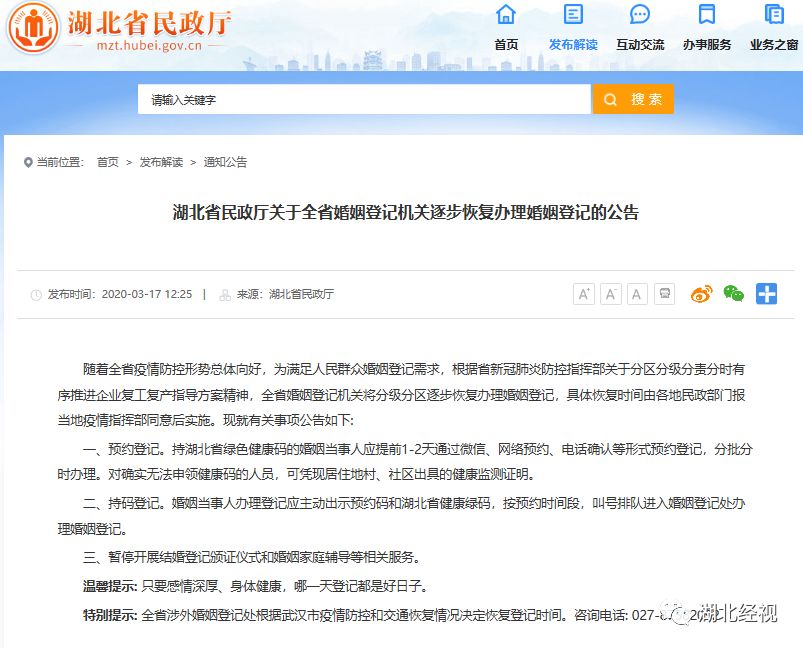Image resolution: width=803 pixels, height=648 pixels.
Task: Select the 发布解读 navigation tab
Action: coord(573,28)
